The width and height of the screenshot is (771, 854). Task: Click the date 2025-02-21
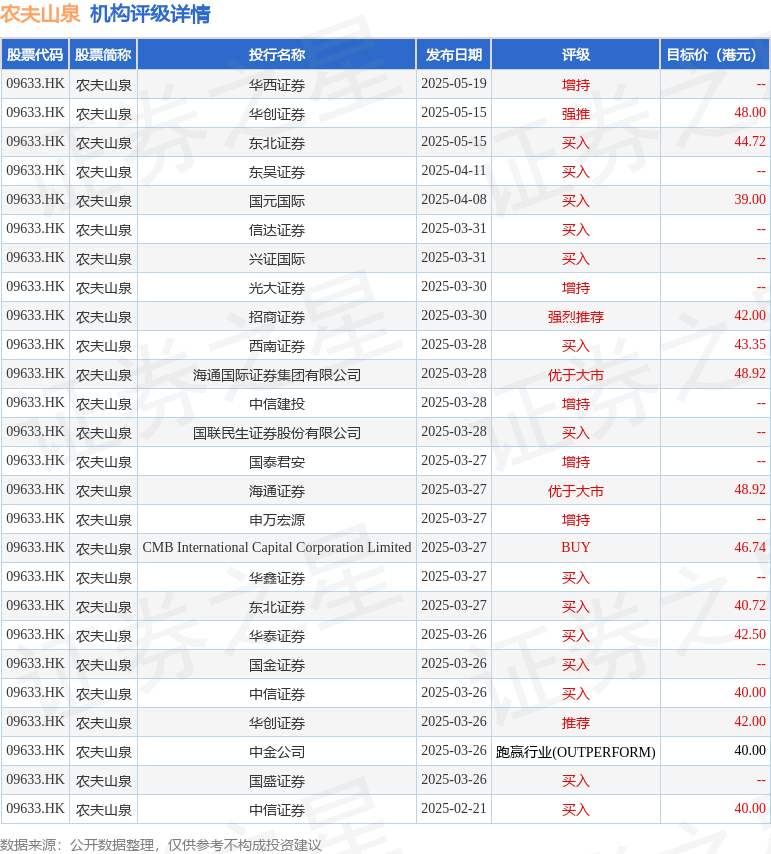point(454,808)
